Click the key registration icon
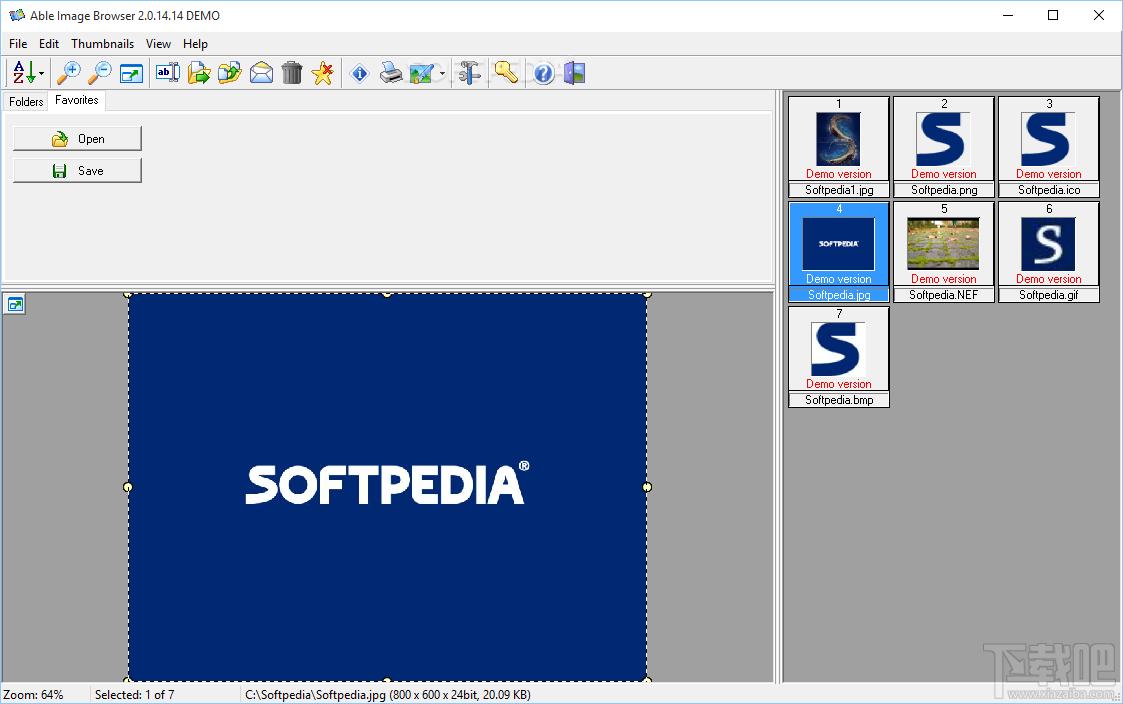The width and height of the screenshot is (1123, 704). click(506, 72)
